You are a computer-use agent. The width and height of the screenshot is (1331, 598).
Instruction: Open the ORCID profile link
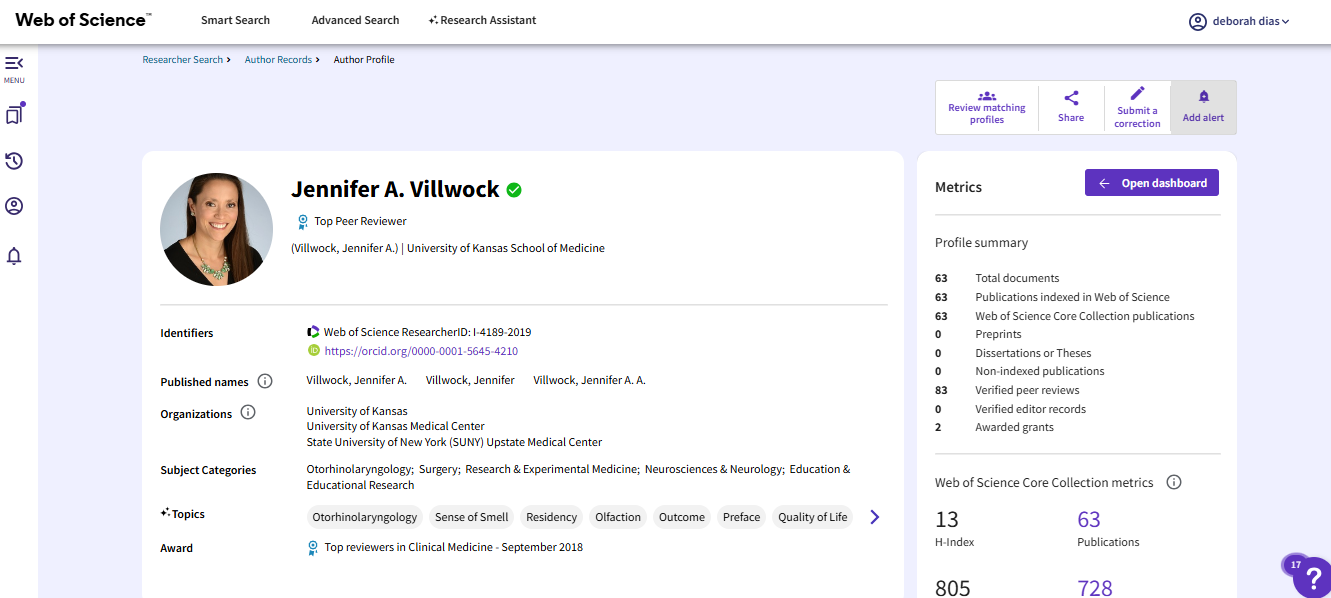(420, 350)
